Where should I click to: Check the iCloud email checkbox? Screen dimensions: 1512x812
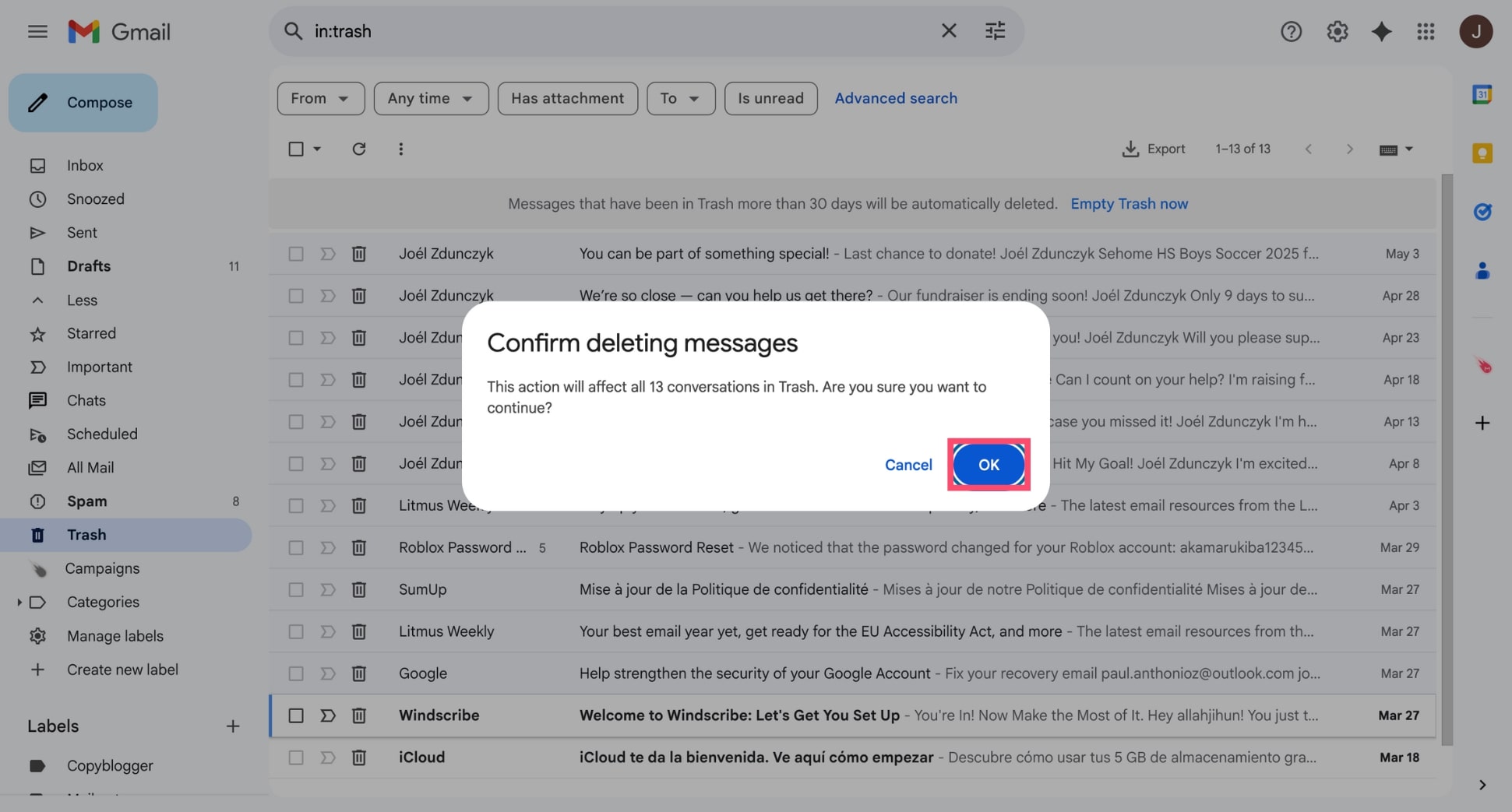(x=296, y=757)
